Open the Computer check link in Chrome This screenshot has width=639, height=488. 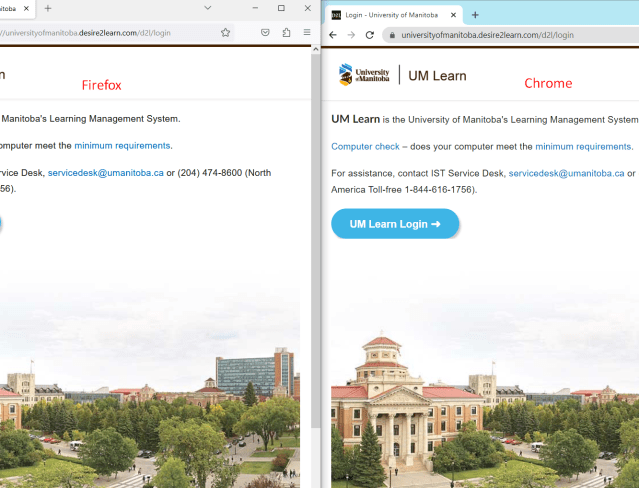(365, 146)
